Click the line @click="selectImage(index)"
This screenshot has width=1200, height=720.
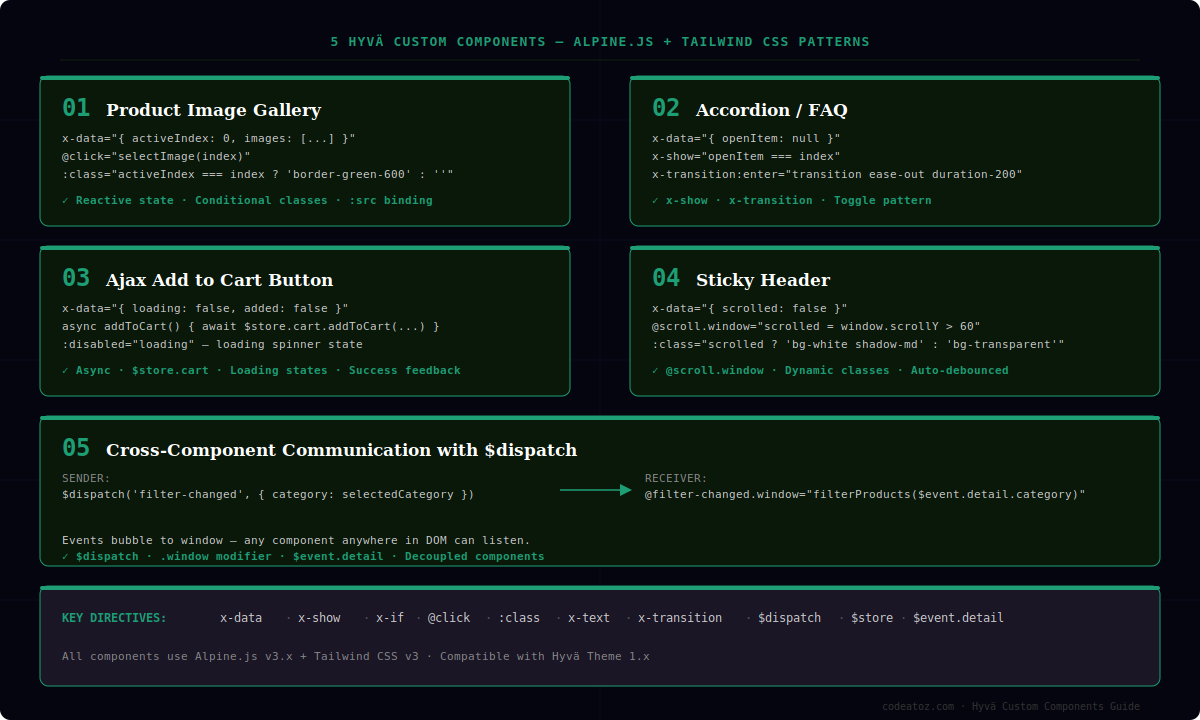[x=156, y=156]
